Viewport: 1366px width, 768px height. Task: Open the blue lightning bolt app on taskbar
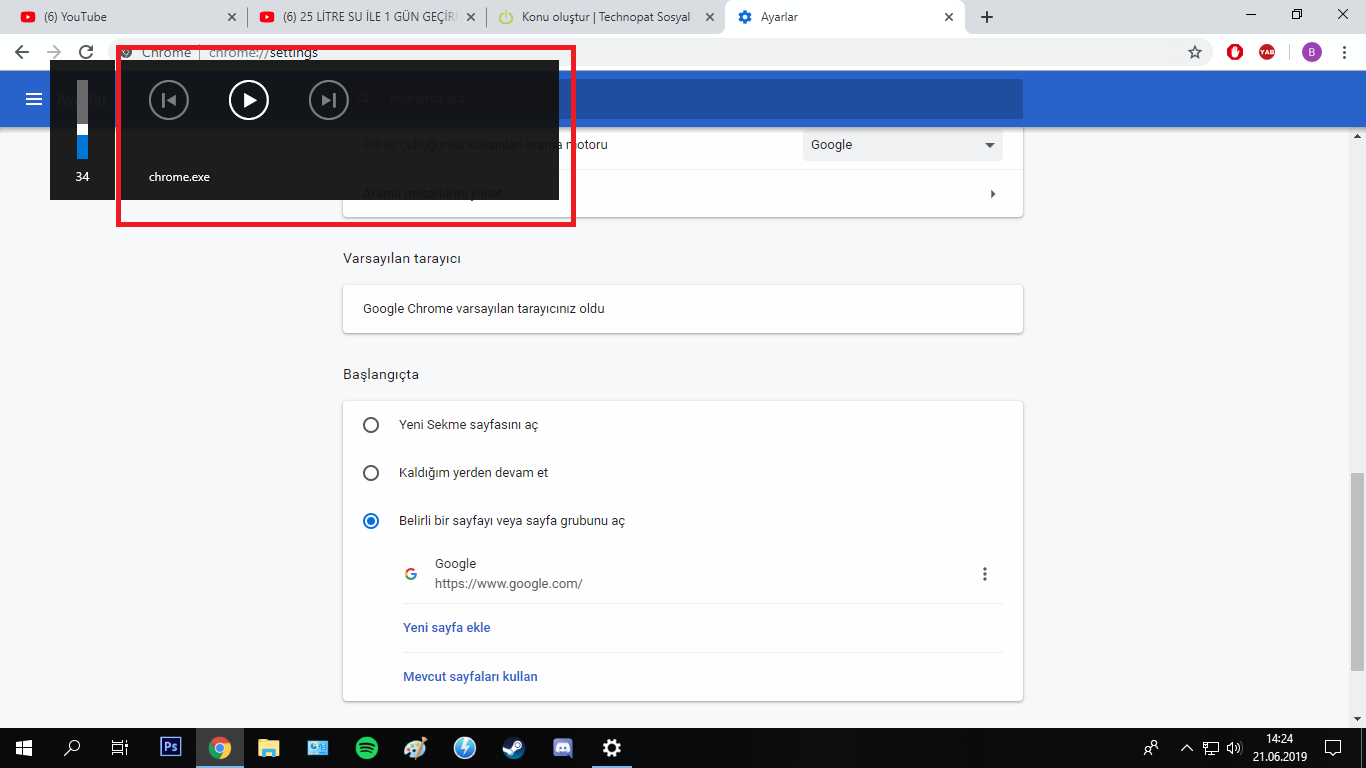click(465, 748)
